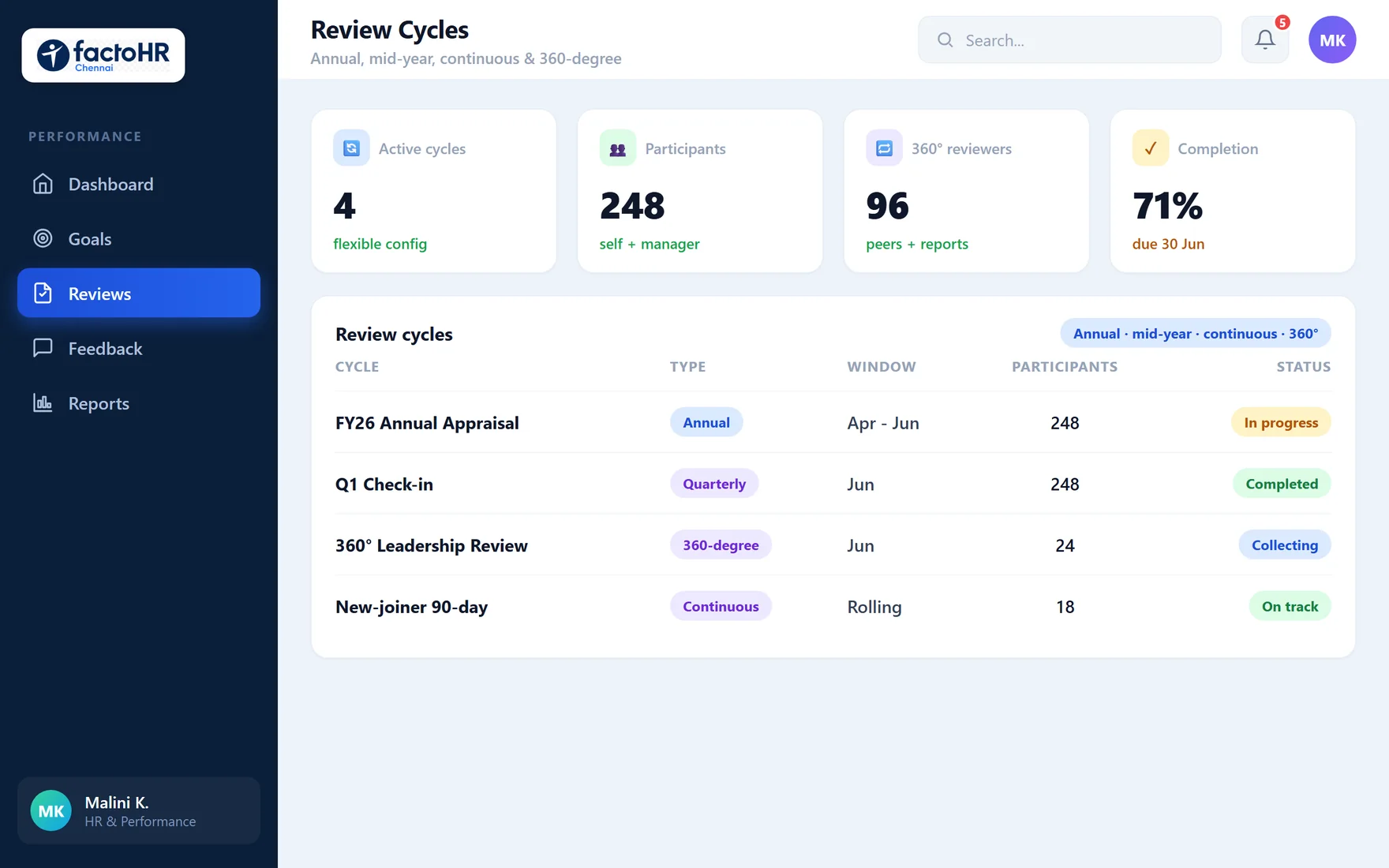Click the Active cycles refresh icon

(351, 148)
